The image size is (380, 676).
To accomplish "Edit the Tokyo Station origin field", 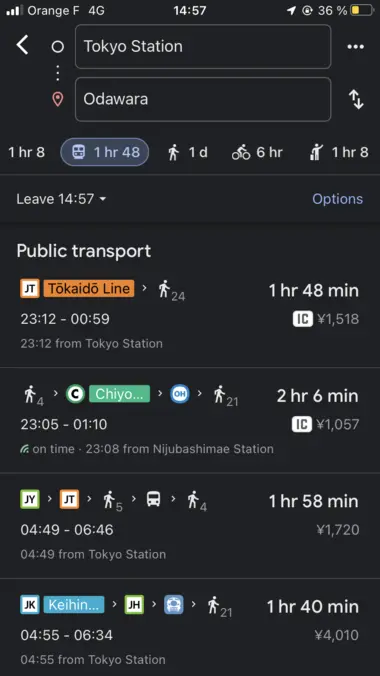I will pos(203,47).
